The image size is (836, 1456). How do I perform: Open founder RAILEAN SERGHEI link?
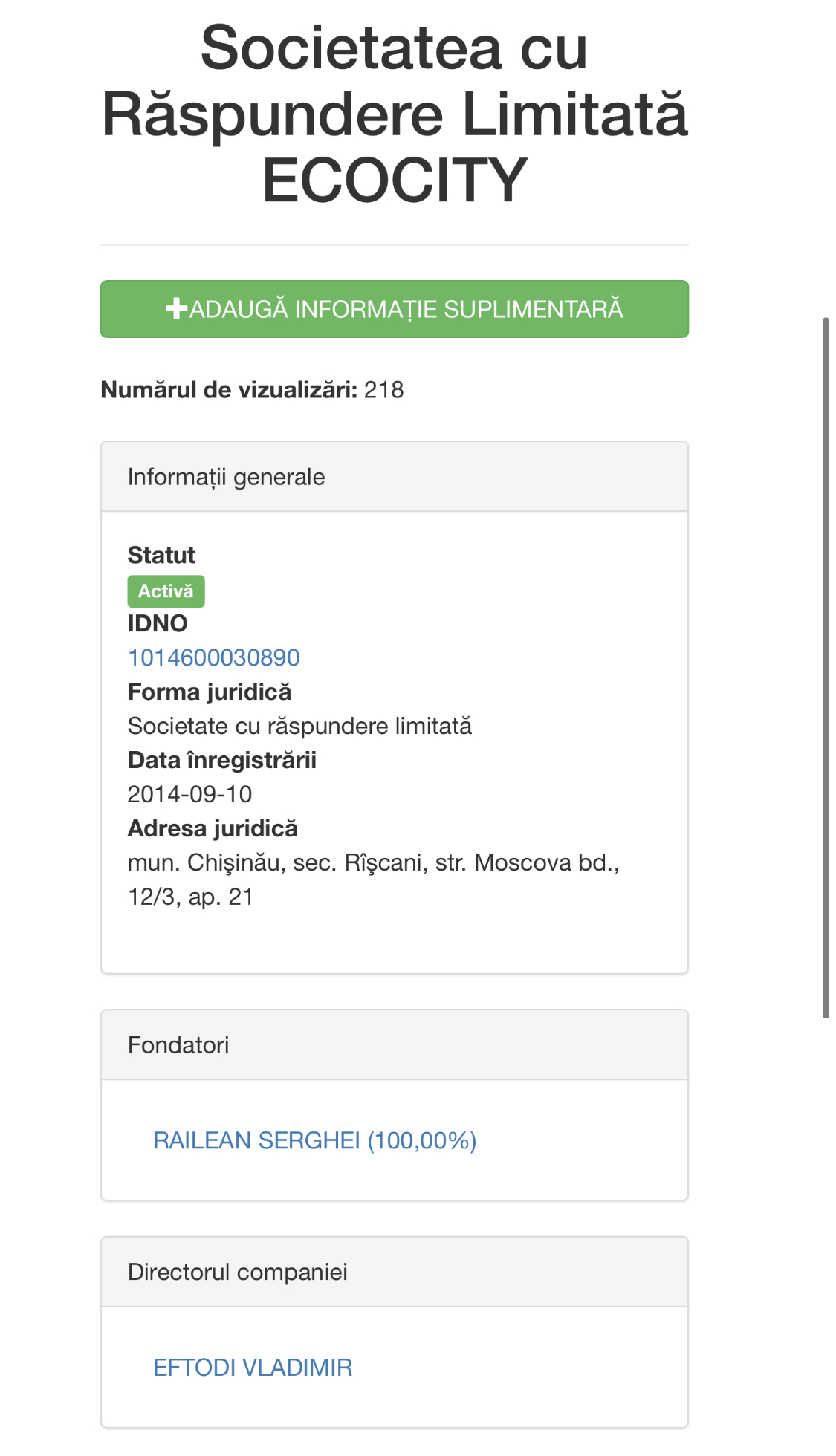click(x=314, y=1140)
